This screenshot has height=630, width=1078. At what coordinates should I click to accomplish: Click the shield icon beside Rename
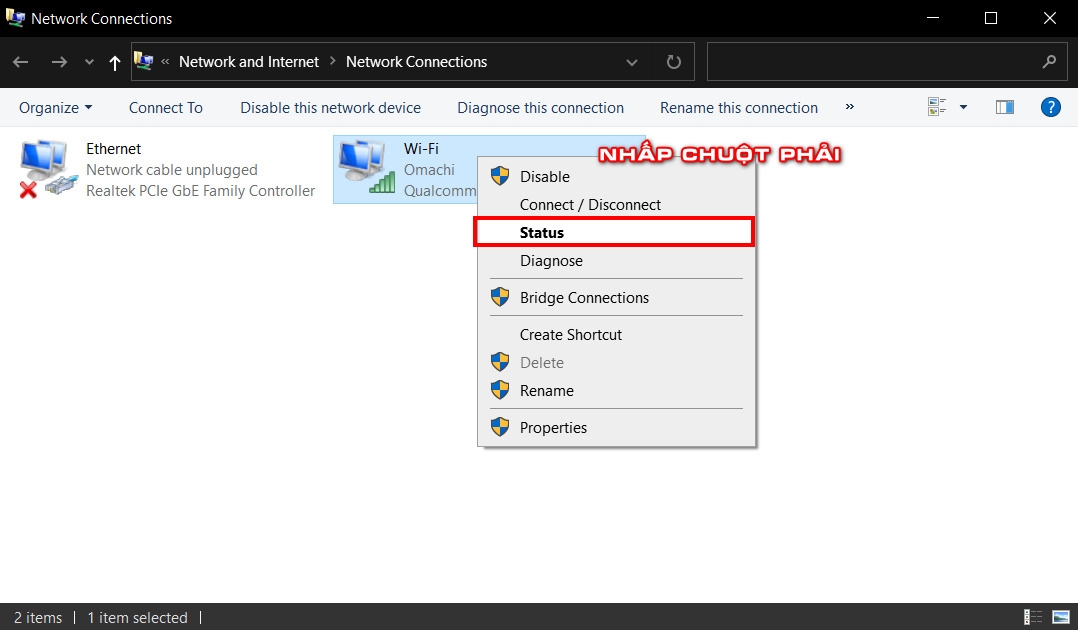(500, 390)
